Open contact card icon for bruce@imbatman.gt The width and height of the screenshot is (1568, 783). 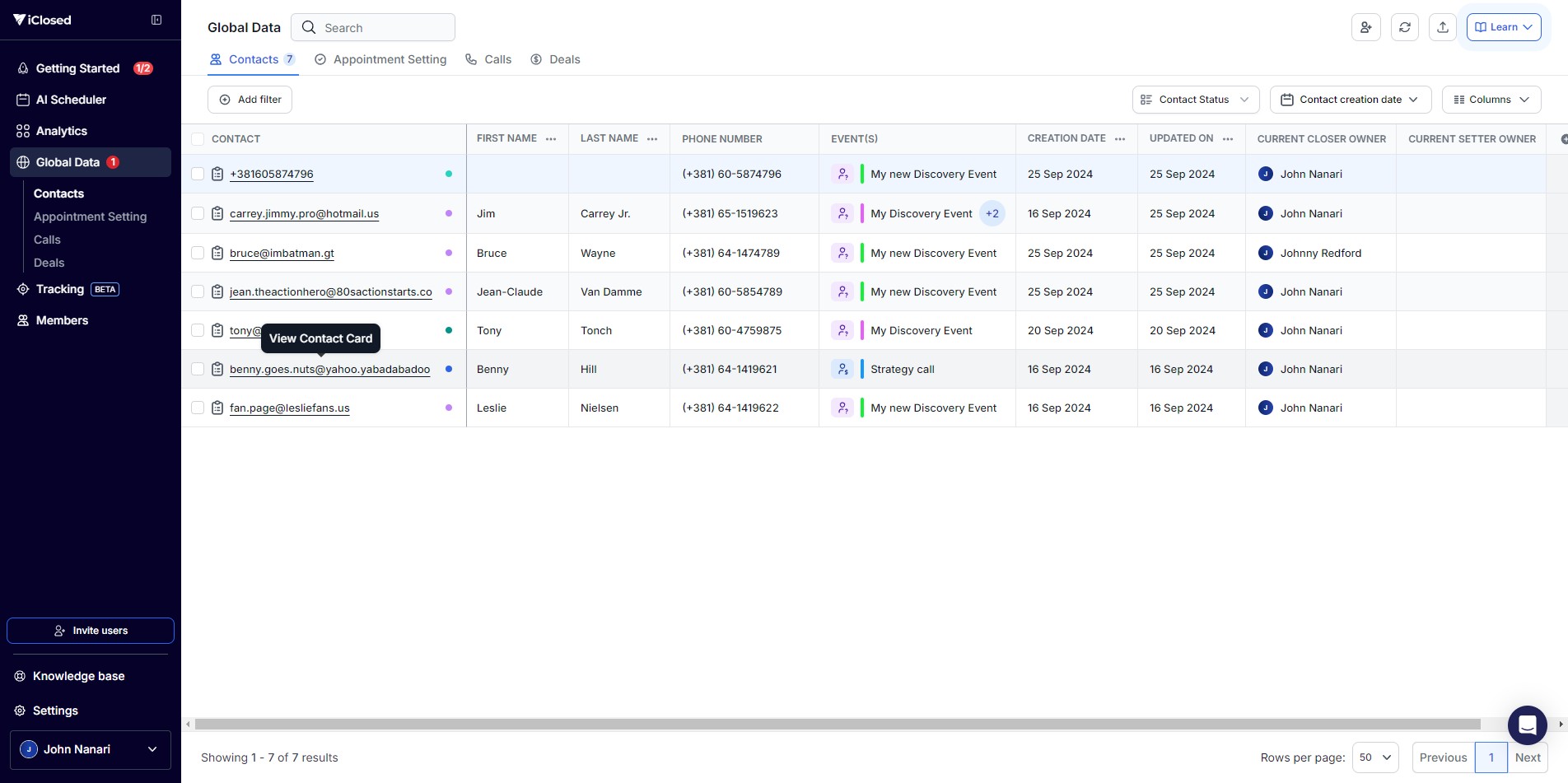click(x=217, y=253)
